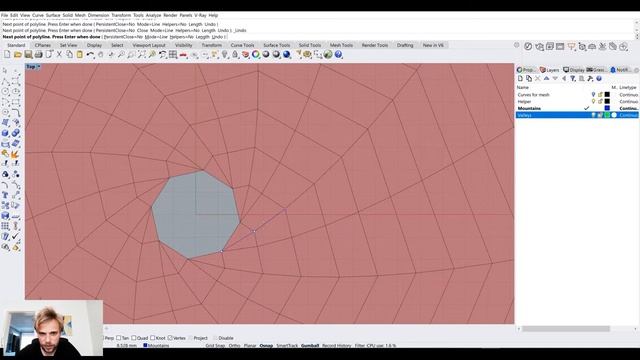Select the Polyline tool in left sidebar

(x=5, y=81)
